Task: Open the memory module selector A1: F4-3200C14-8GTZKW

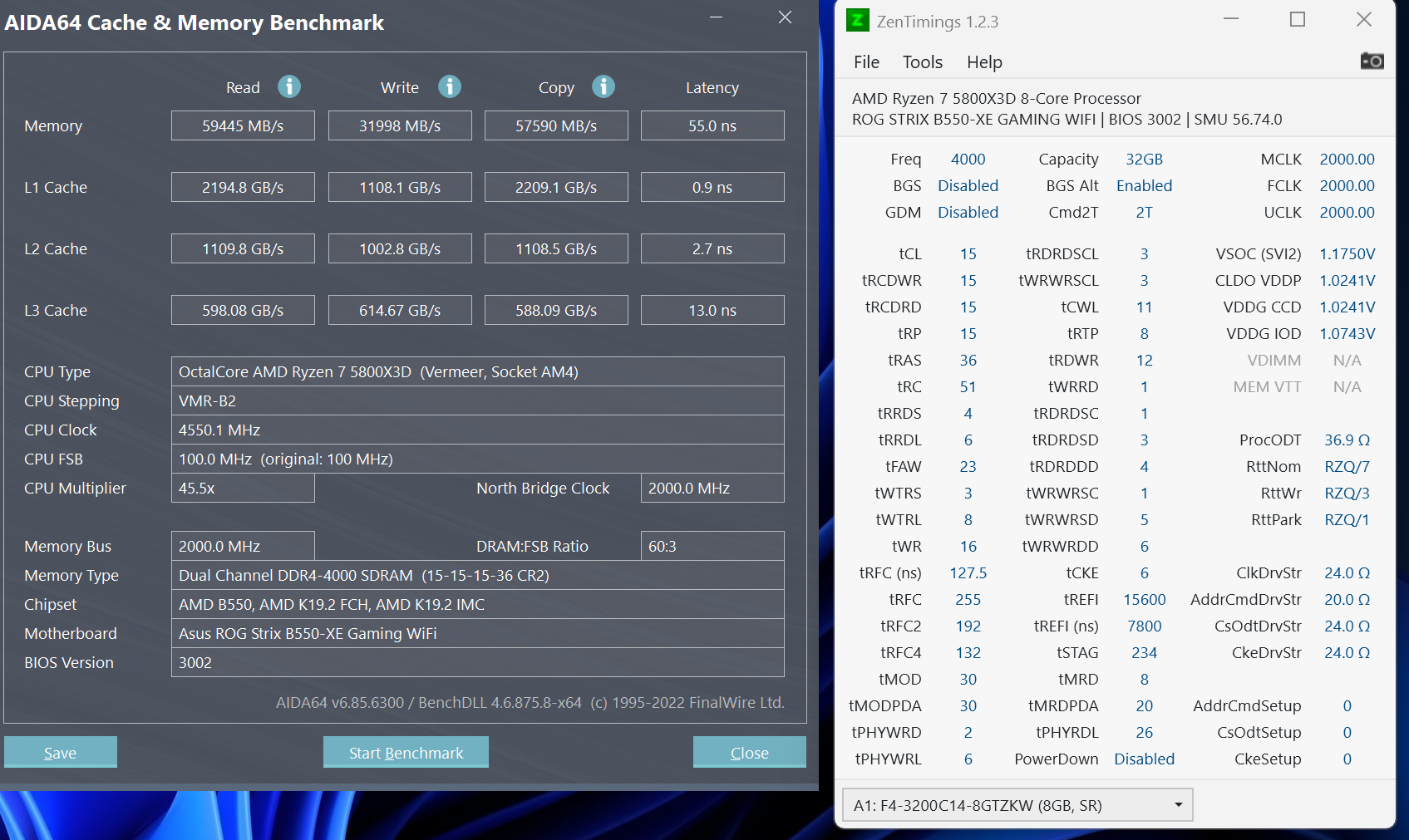Action: pyautogui.click(x=1017, y=805)
